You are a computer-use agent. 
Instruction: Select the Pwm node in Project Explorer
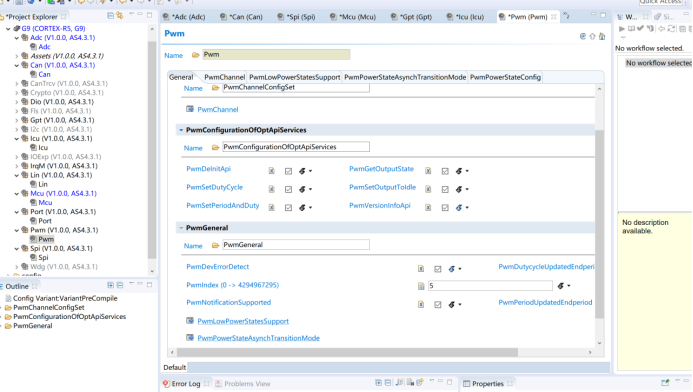[46, 239]
